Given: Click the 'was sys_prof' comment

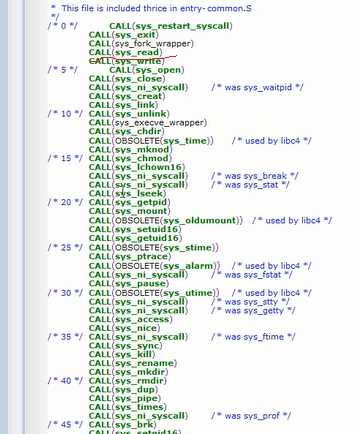Looking at the screenshot, I should click(251, 416).
